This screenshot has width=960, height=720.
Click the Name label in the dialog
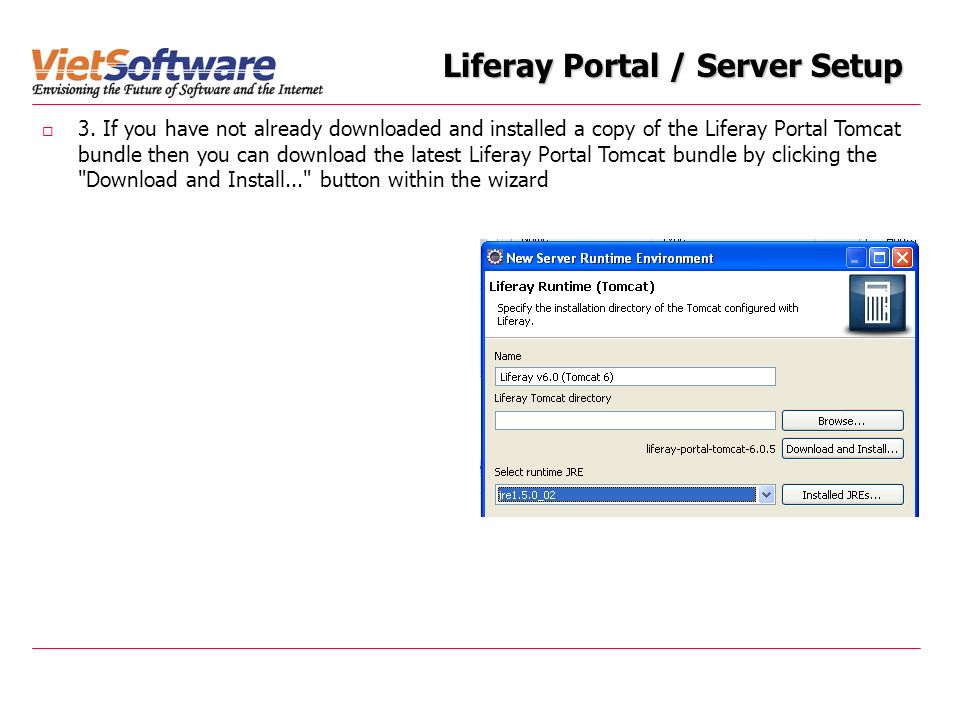(x=508, y=356)
